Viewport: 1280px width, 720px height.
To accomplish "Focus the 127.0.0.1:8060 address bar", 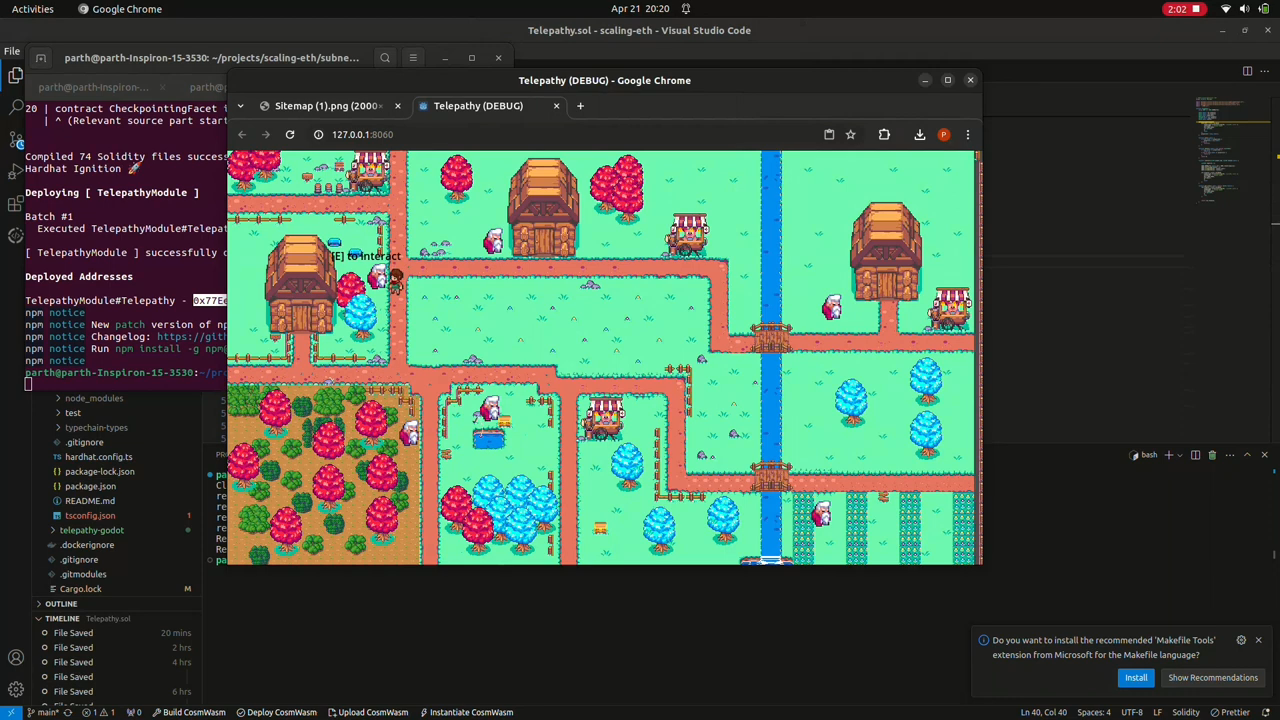I will pos(565,134).
